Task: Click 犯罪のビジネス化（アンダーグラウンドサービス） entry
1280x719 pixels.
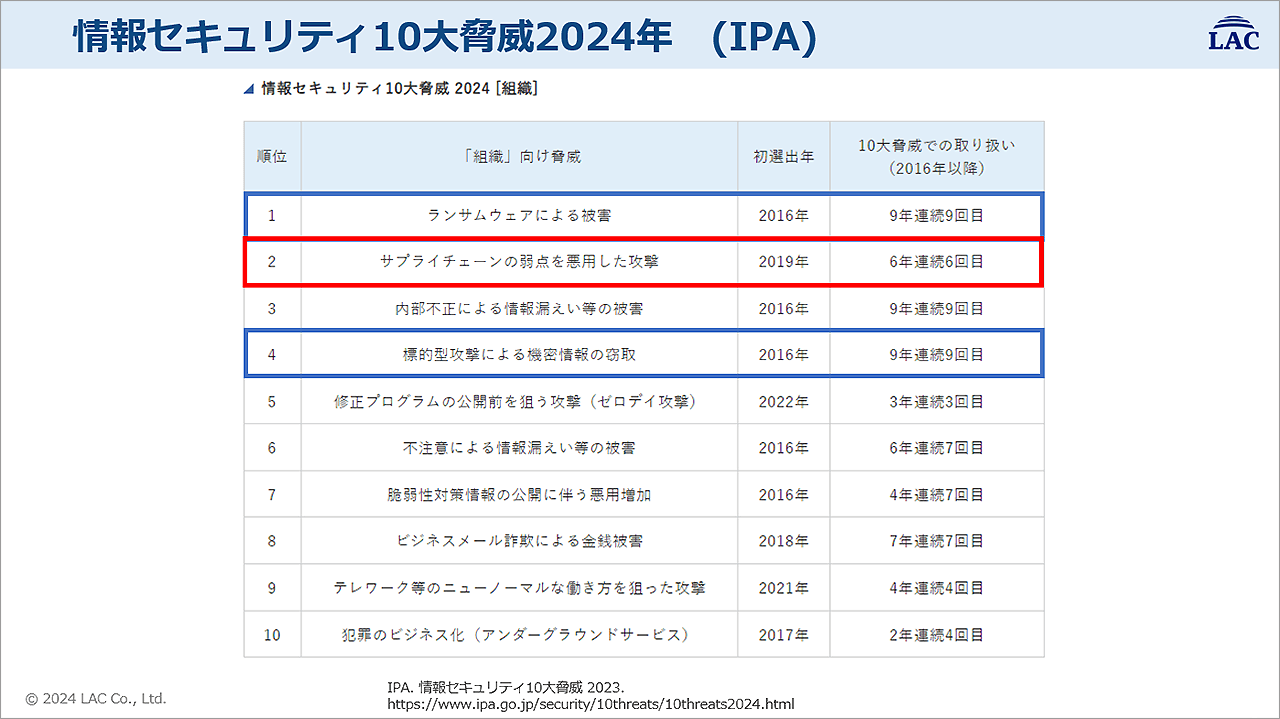Action: point(519,635)
